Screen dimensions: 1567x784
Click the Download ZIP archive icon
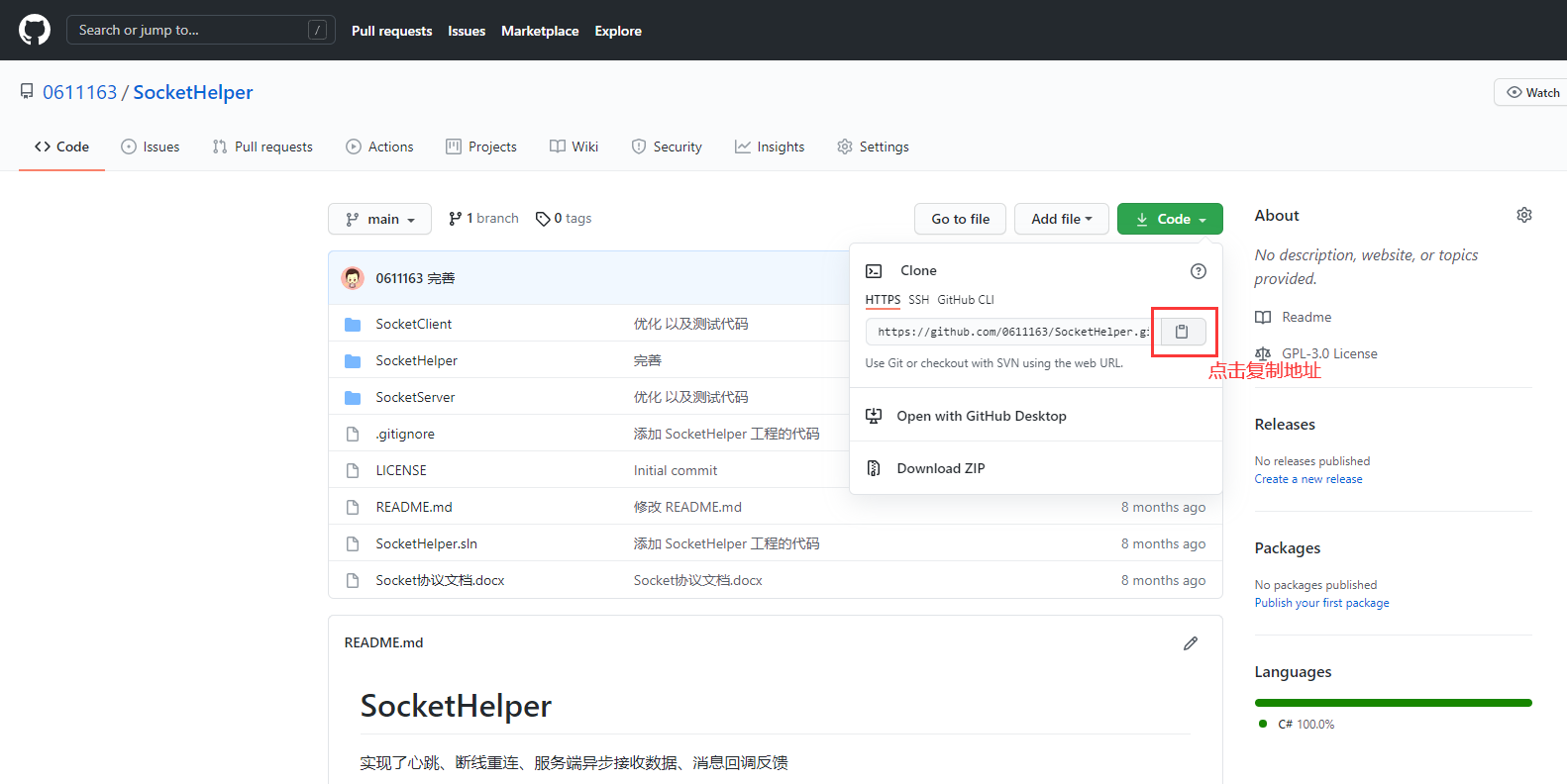point(874,468)
